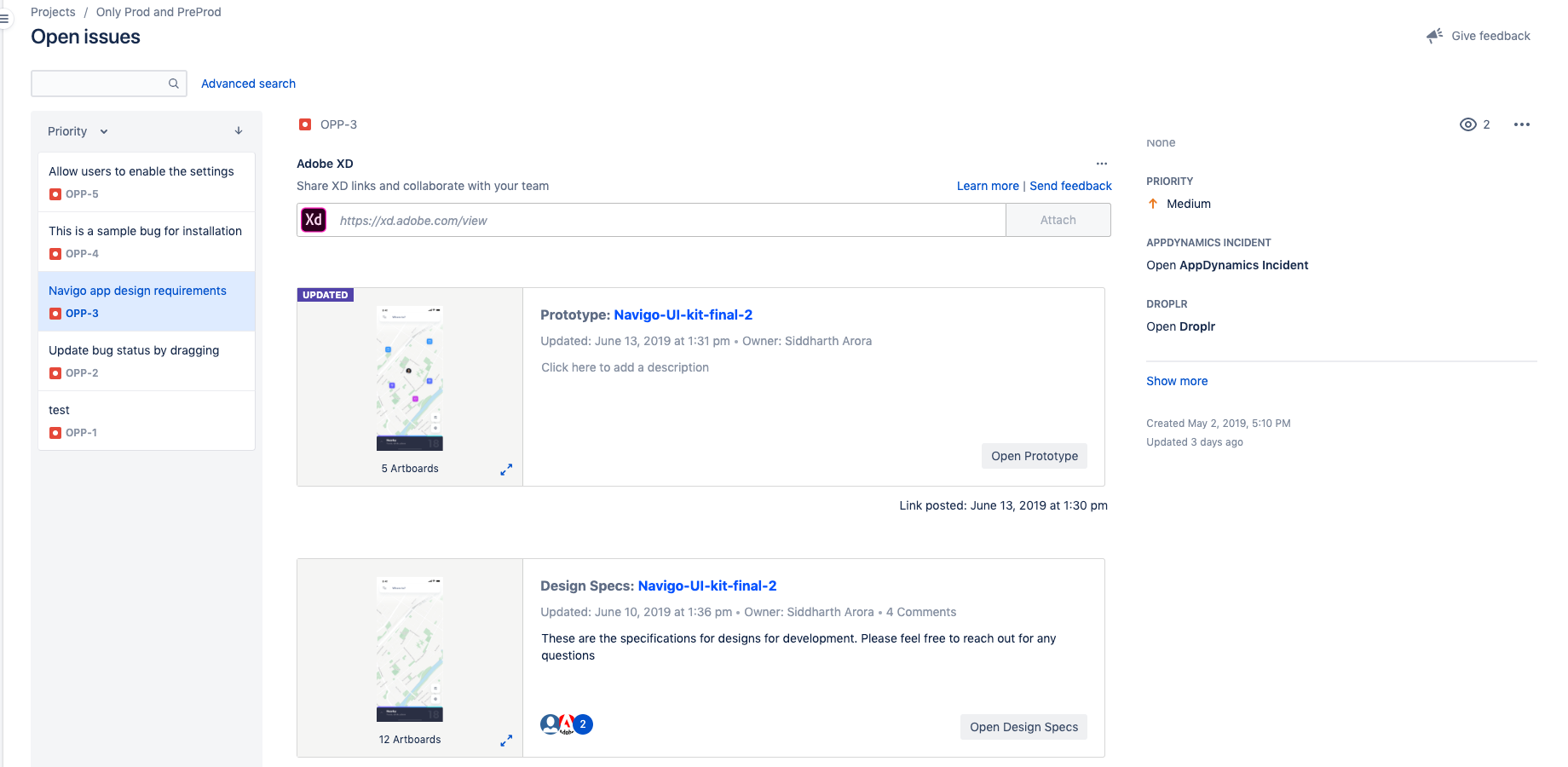Click Open Design Specs button
1568x767 pixels.
1023,727
